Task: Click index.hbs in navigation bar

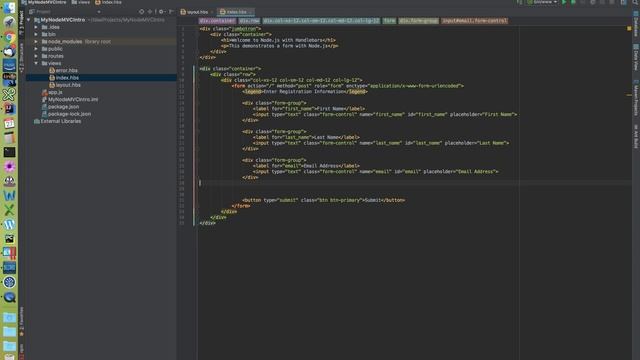Action: click(x=109, y=2)
